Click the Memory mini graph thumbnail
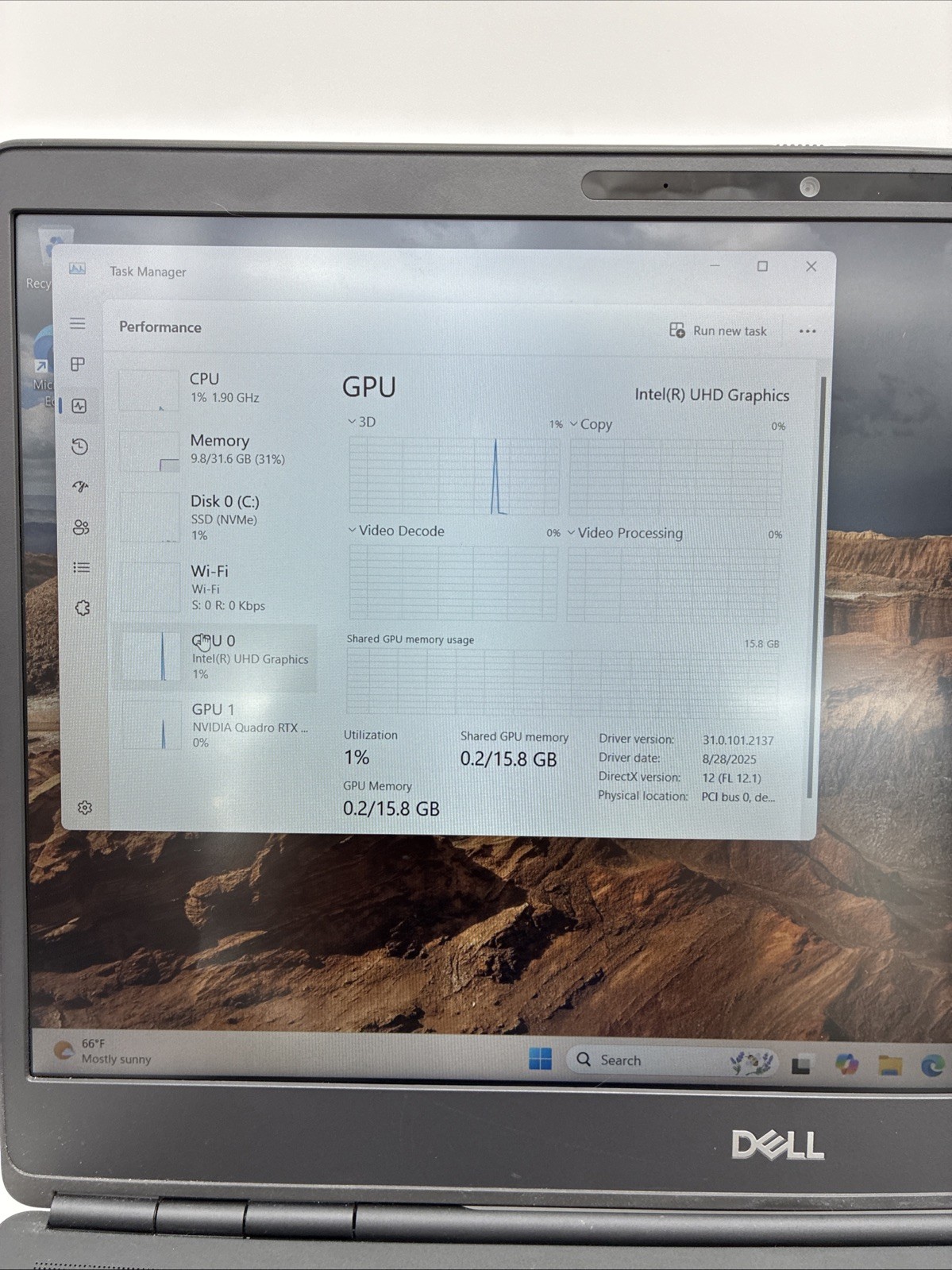This screenshot has width=952, height=1270. tap(149, 451)
